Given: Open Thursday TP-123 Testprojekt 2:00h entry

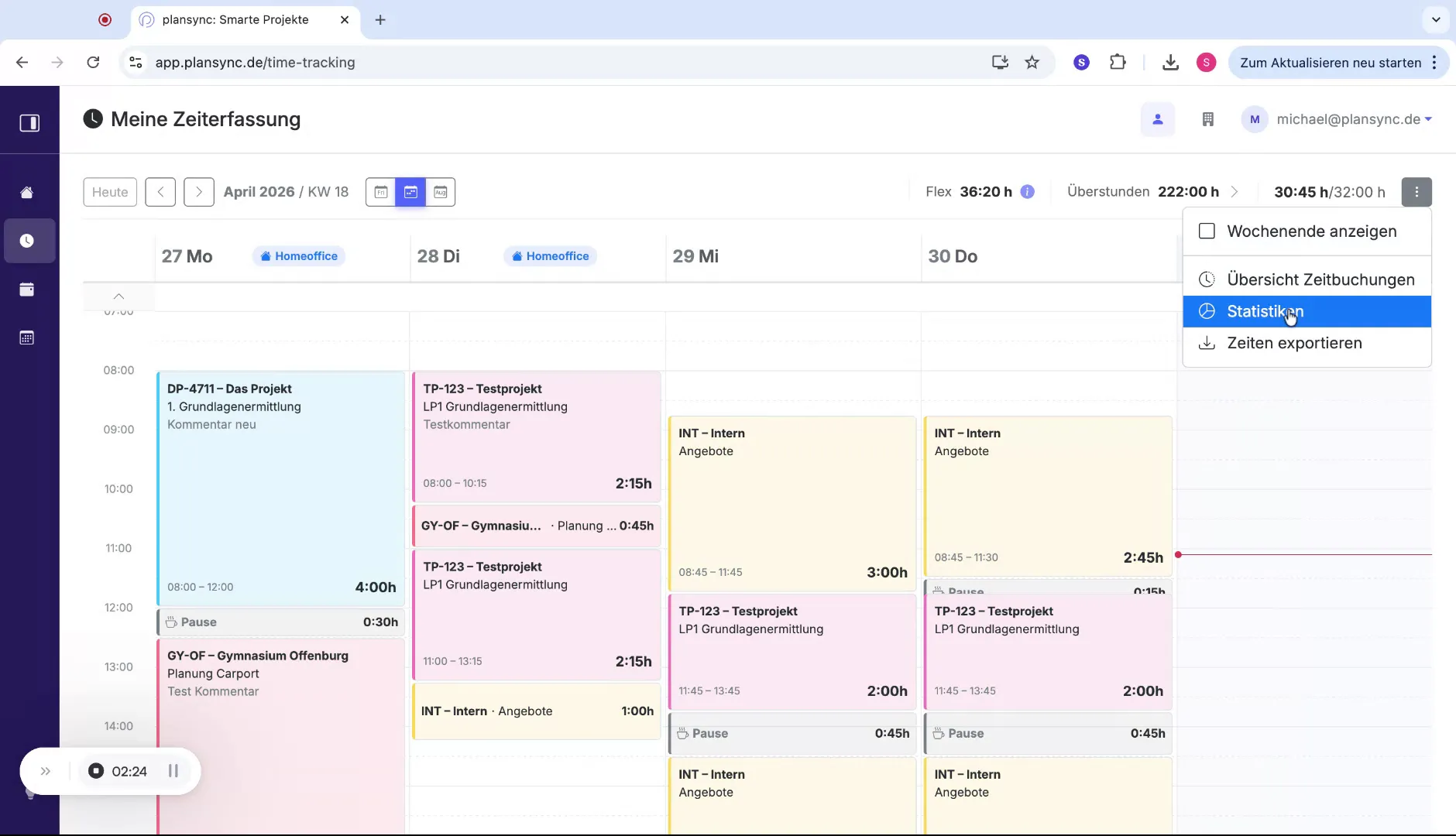Looking at the screenshot, I should click(x=1048, y=652).
